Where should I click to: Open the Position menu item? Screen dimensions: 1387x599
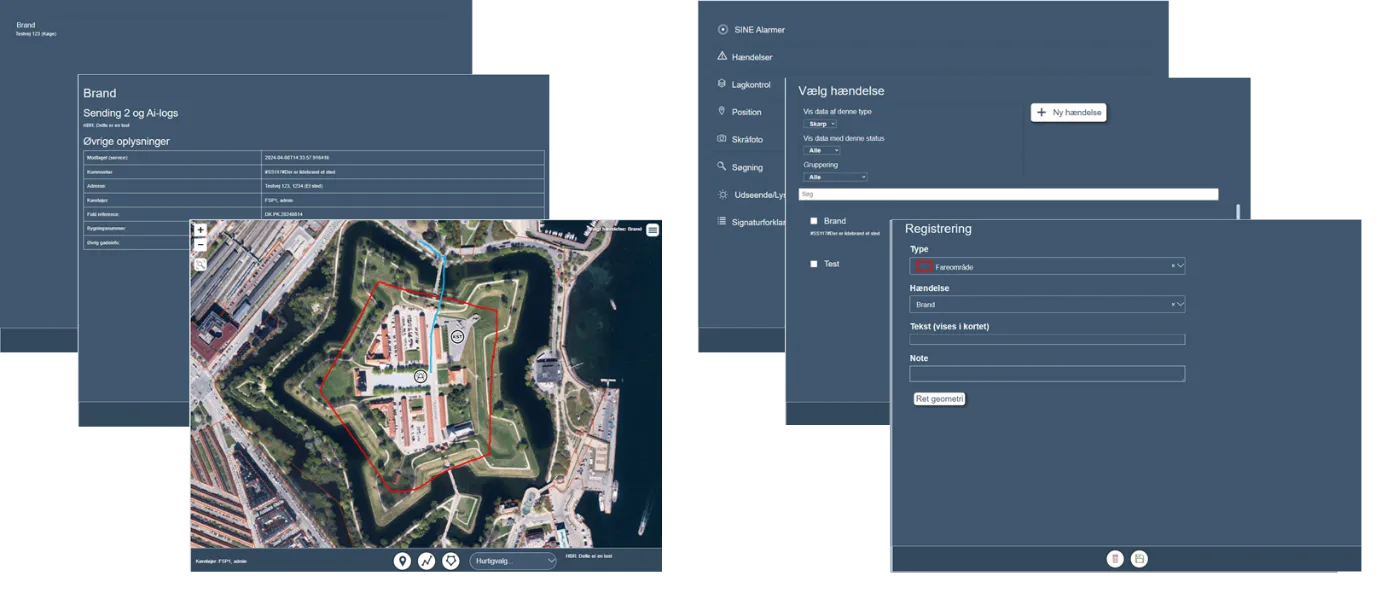pos(739,112)
